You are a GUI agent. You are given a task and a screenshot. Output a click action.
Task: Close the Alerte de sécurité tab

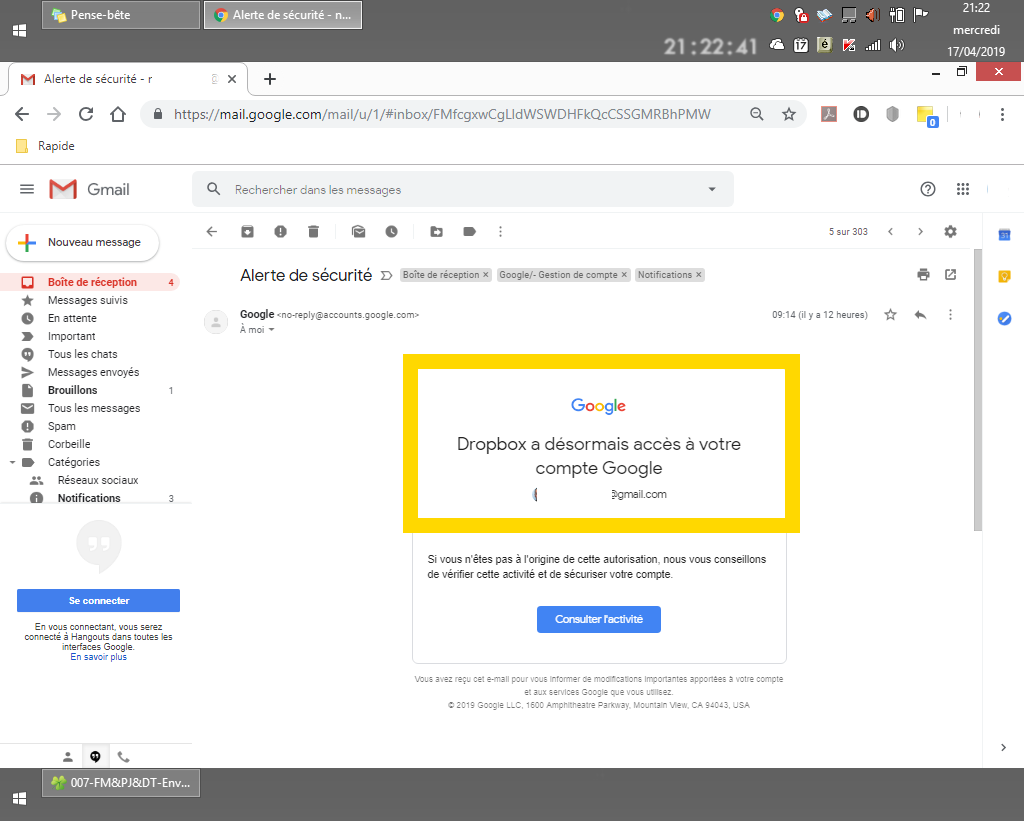tap(232, 79)
